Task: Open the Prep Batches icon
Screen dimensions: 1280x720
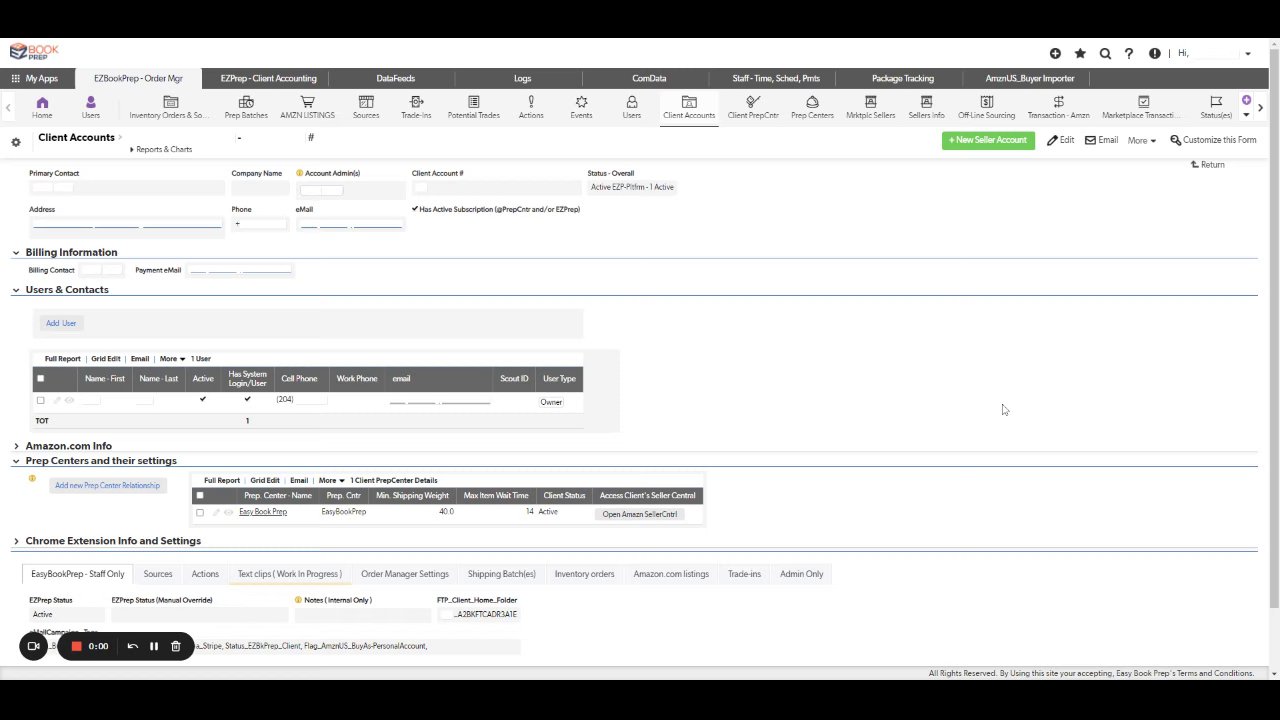Action: (246, 107)
